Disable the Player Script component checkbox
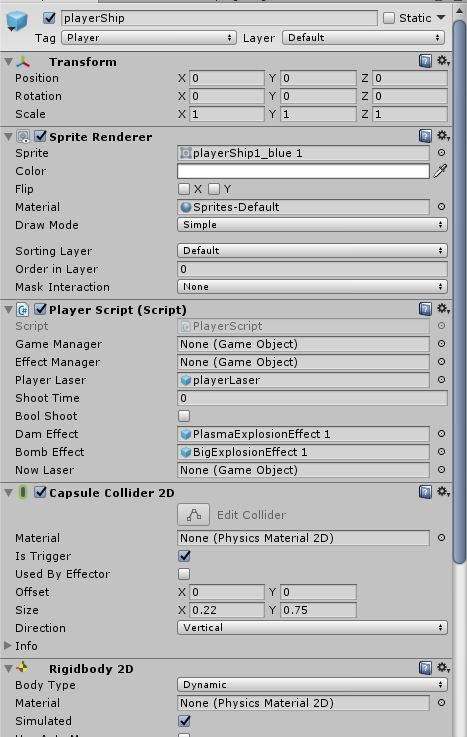This screenshot has width=467, height=737. [x=40, y=309]
